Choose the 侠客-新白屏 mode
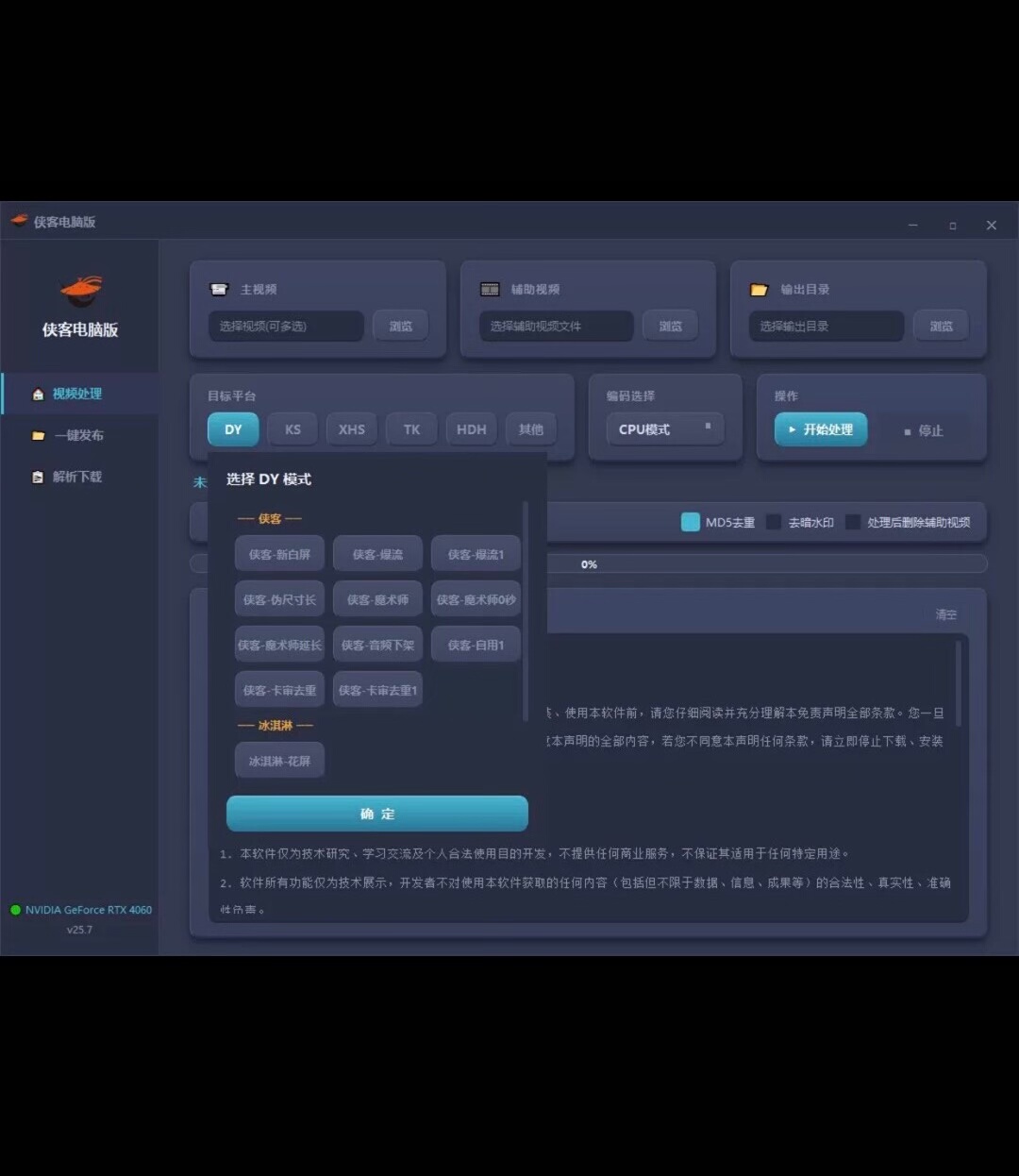This screenshot has width=1019, height=1176. (279, 554)
